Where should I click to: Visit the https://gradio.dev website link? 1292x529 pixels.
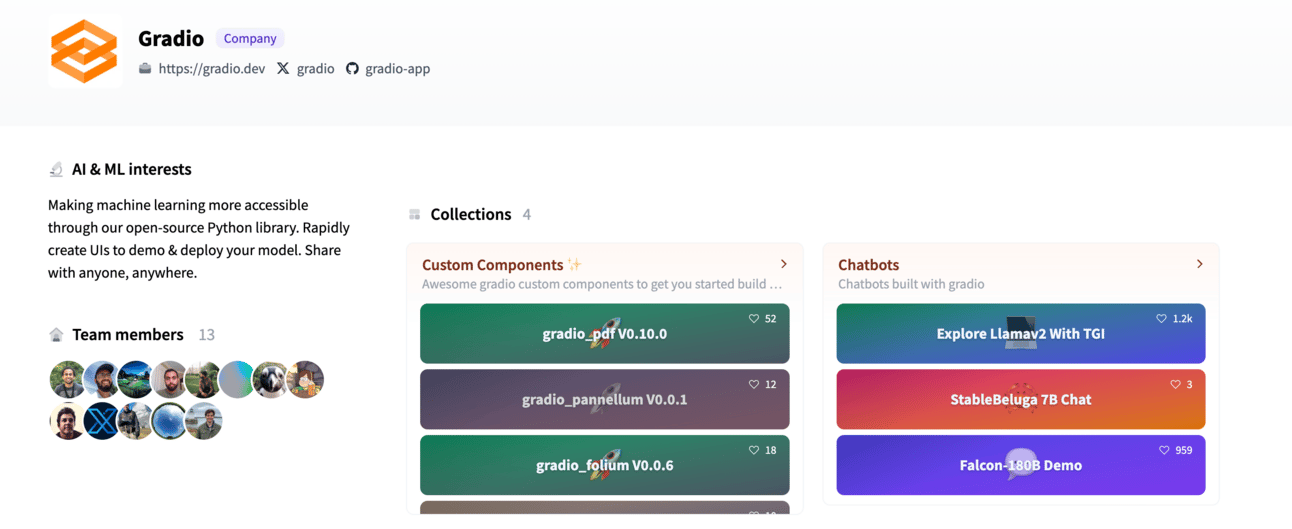[x=211, y=69]
